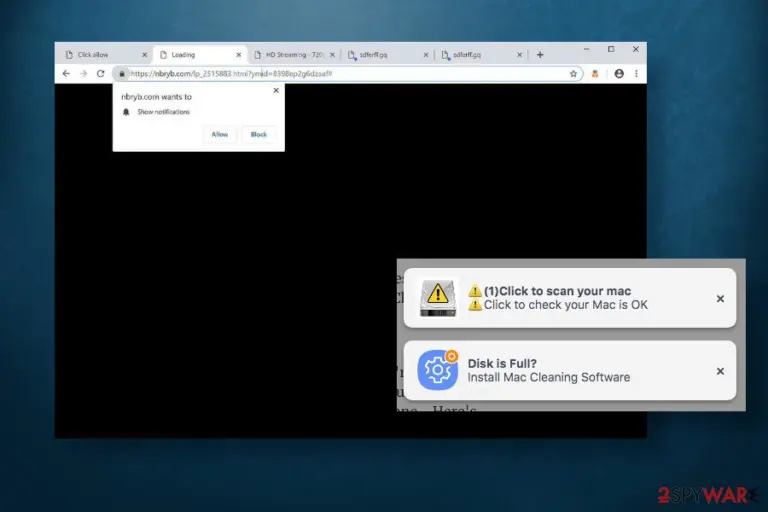Select the first sdferff.gq tab

tap(388, 55)
